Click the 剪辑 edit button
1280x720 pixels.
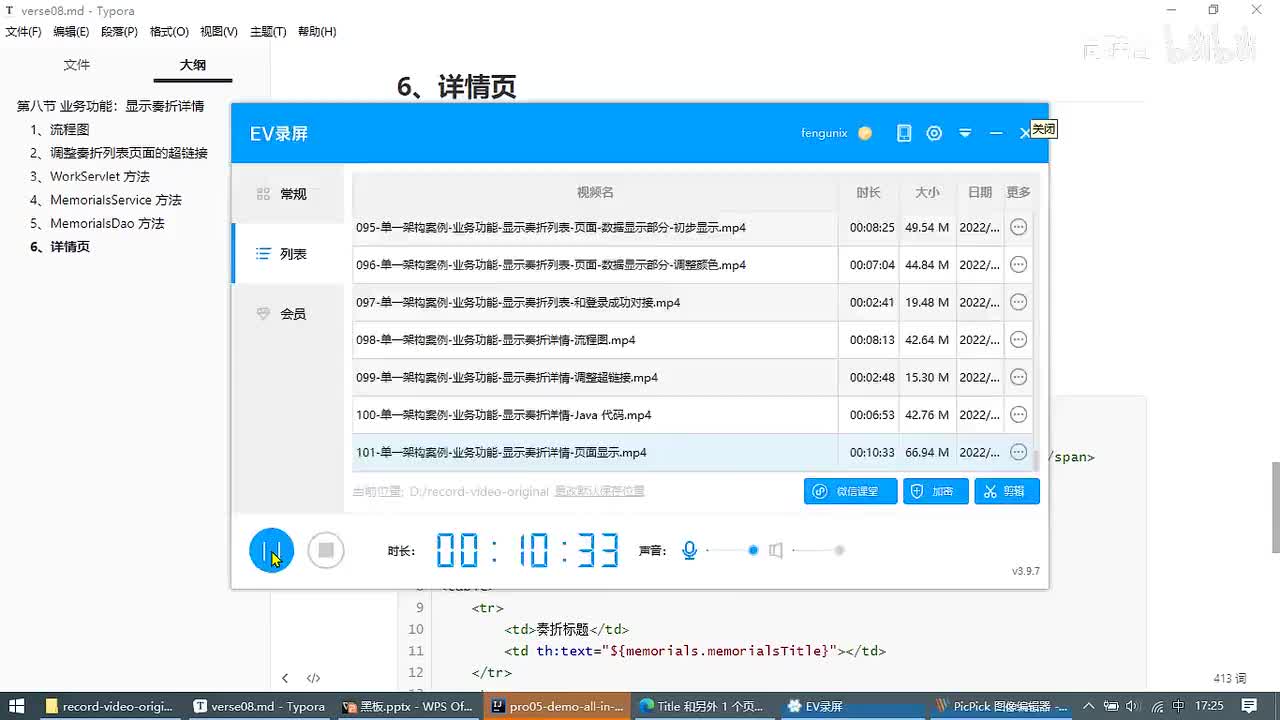click(x=1007, y=491)
